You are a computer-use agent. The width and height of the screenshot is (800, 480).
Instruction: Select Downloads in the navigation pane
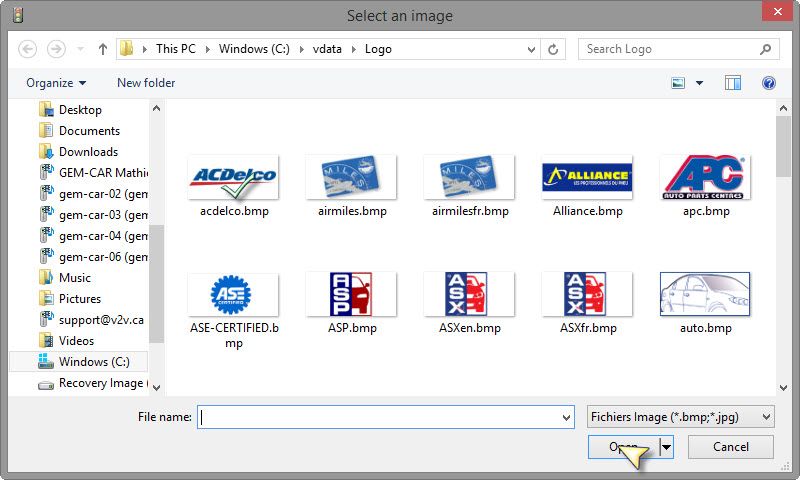point(79,151)
